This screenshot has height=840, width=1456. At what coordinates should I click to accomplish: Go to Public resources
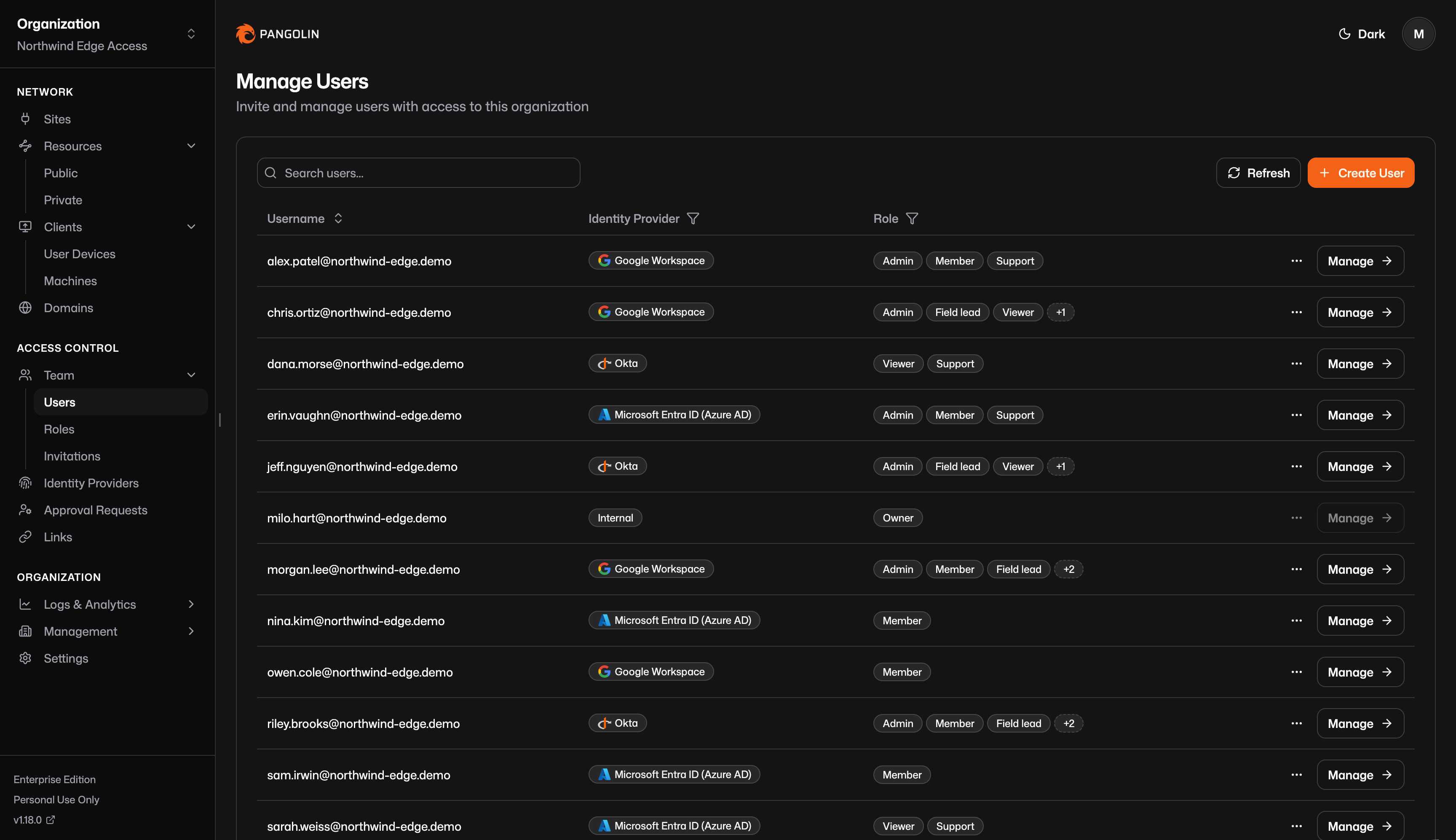click(61, 173)
